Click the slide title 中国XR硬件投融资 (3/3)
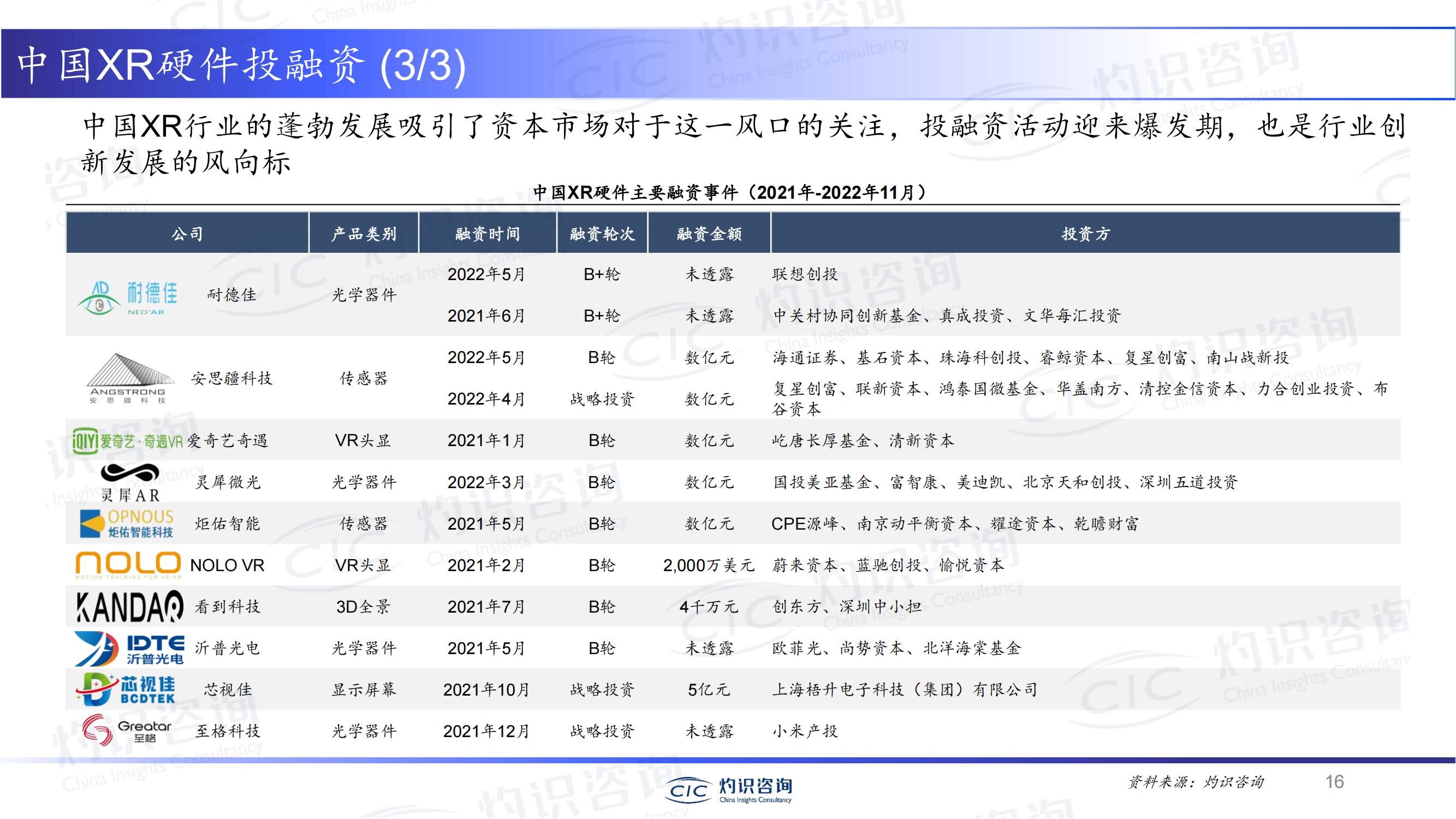1456x819 pixels. (x=242, y=65)
